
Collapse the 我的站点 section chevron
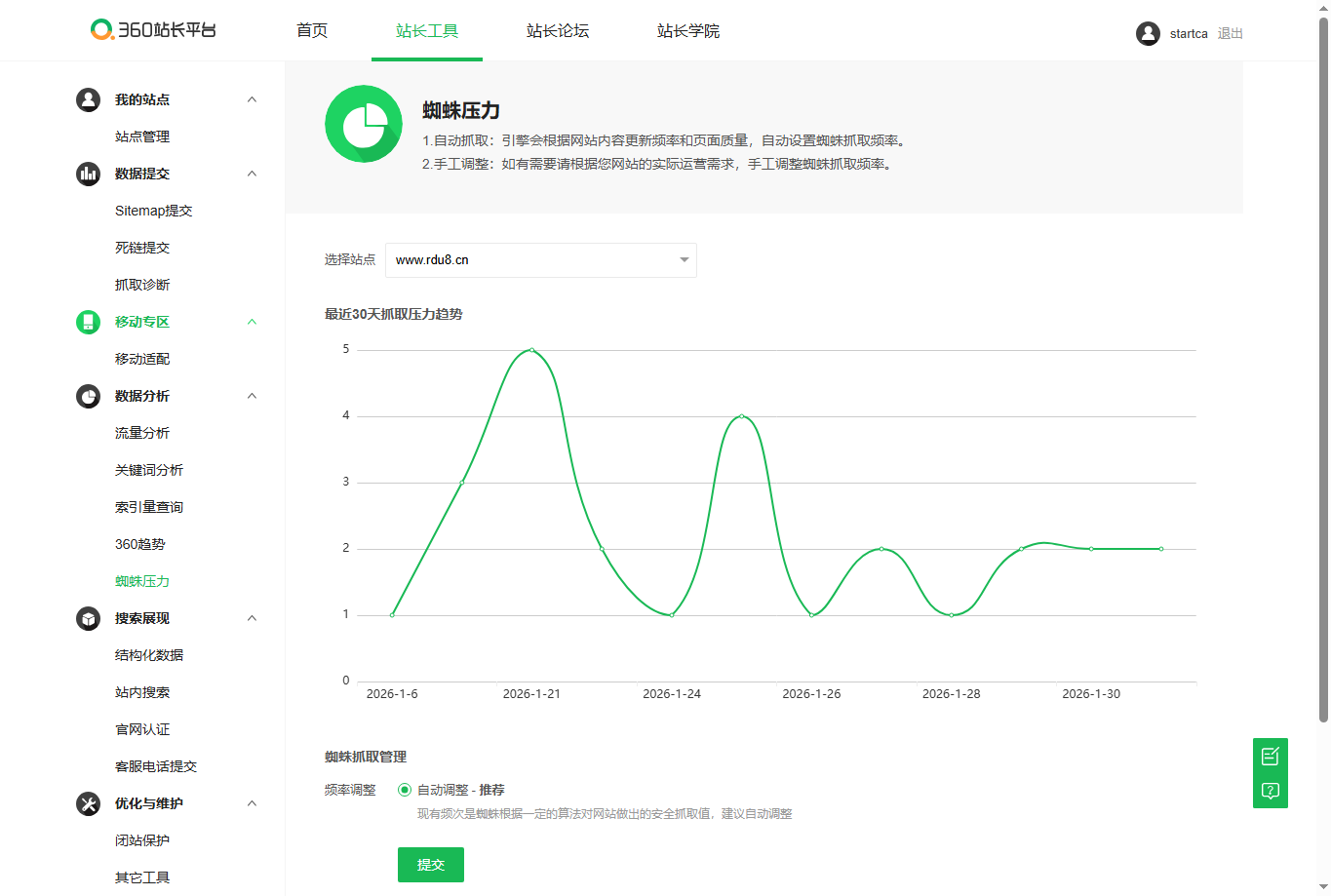tap(252, 99)
